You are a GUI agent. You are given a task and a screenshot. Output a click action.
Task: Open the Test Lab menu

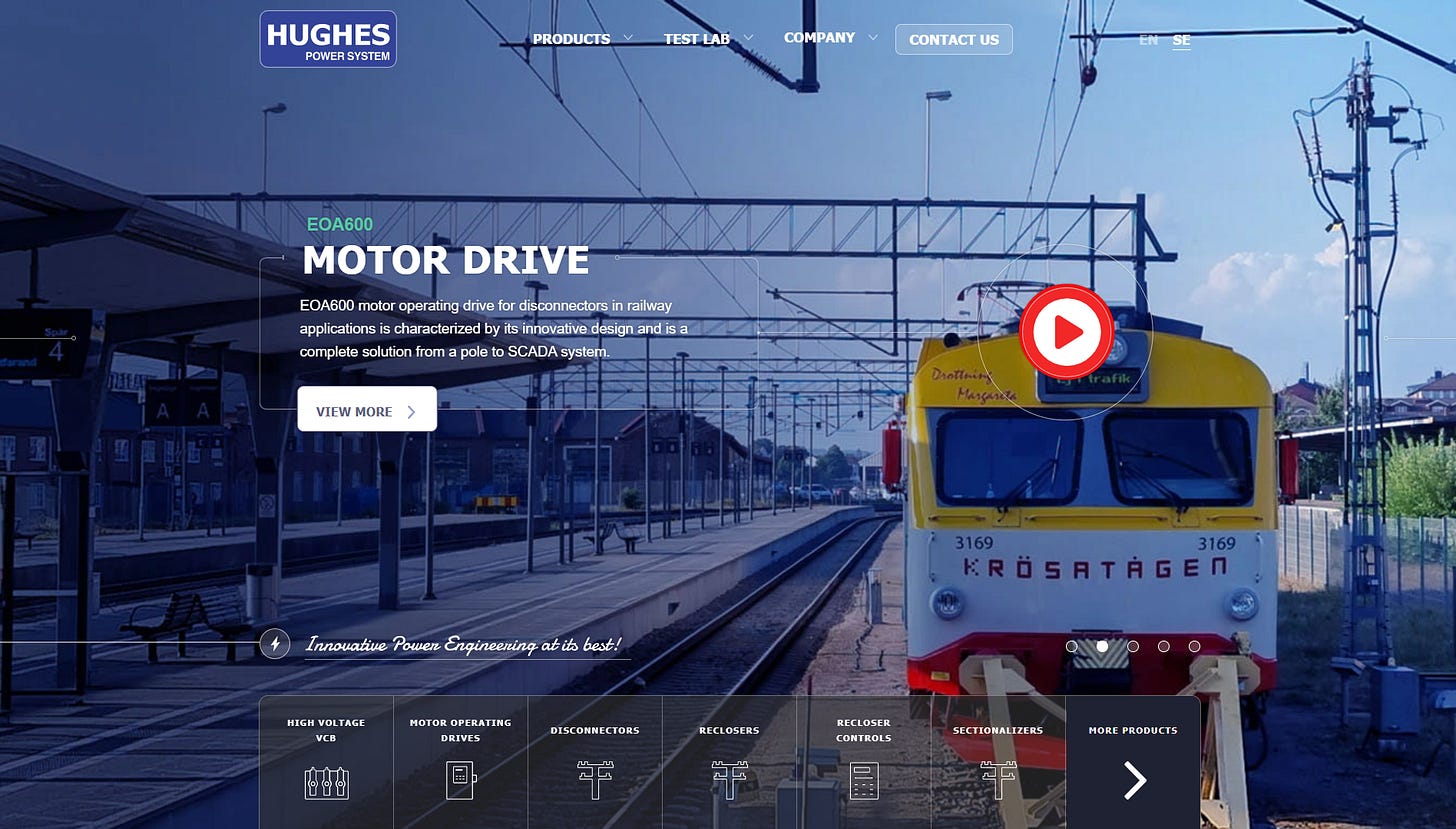click(x=696, y=39)
